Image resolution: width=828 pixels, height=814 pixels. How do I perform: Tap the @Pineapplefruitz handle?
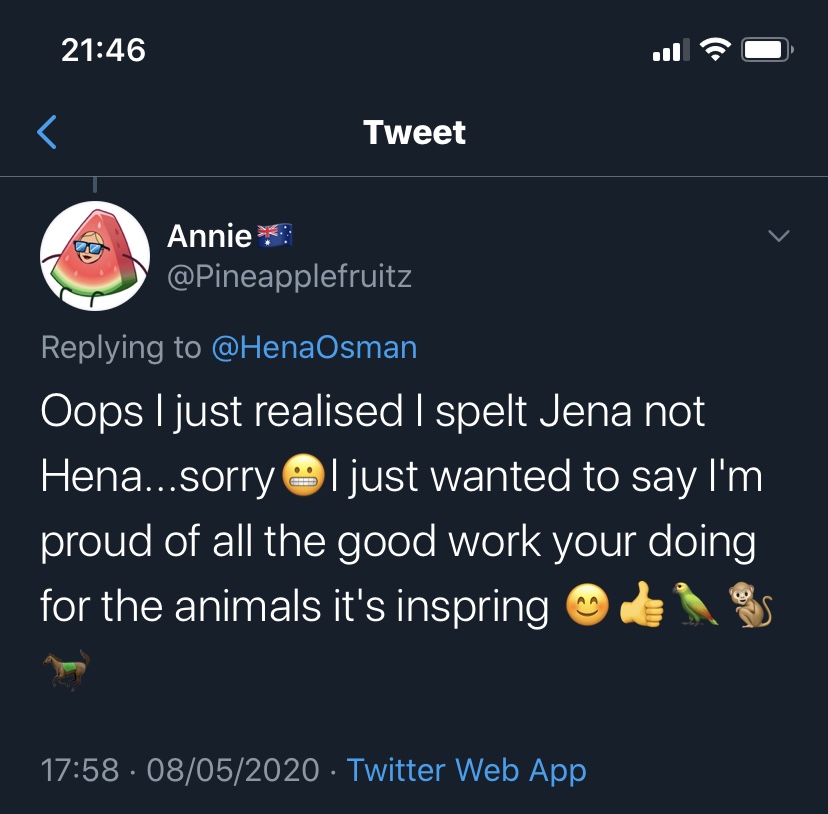(289, 275)
